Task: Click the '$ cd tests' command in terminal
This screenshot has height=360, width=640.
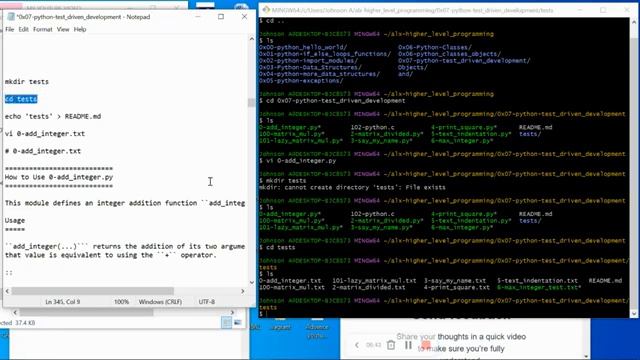Action: (x=277, y=247)
